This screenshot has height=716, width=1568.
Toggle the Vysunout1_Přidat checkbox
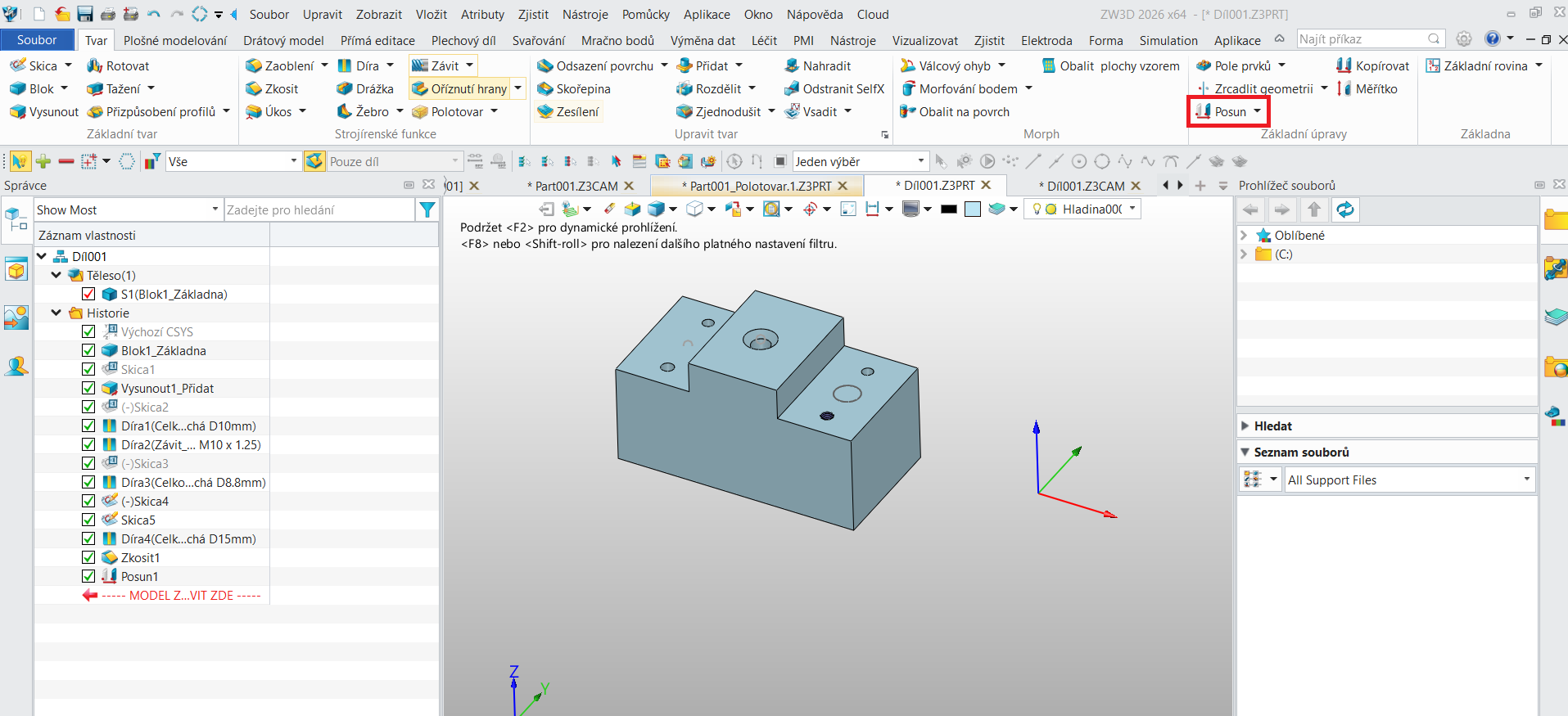point(88,388)
